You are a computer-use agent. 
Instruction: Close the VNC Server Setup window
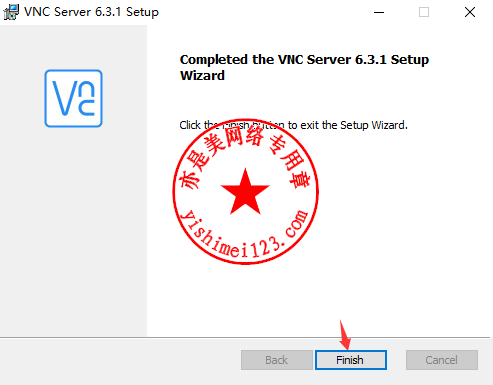470,12
